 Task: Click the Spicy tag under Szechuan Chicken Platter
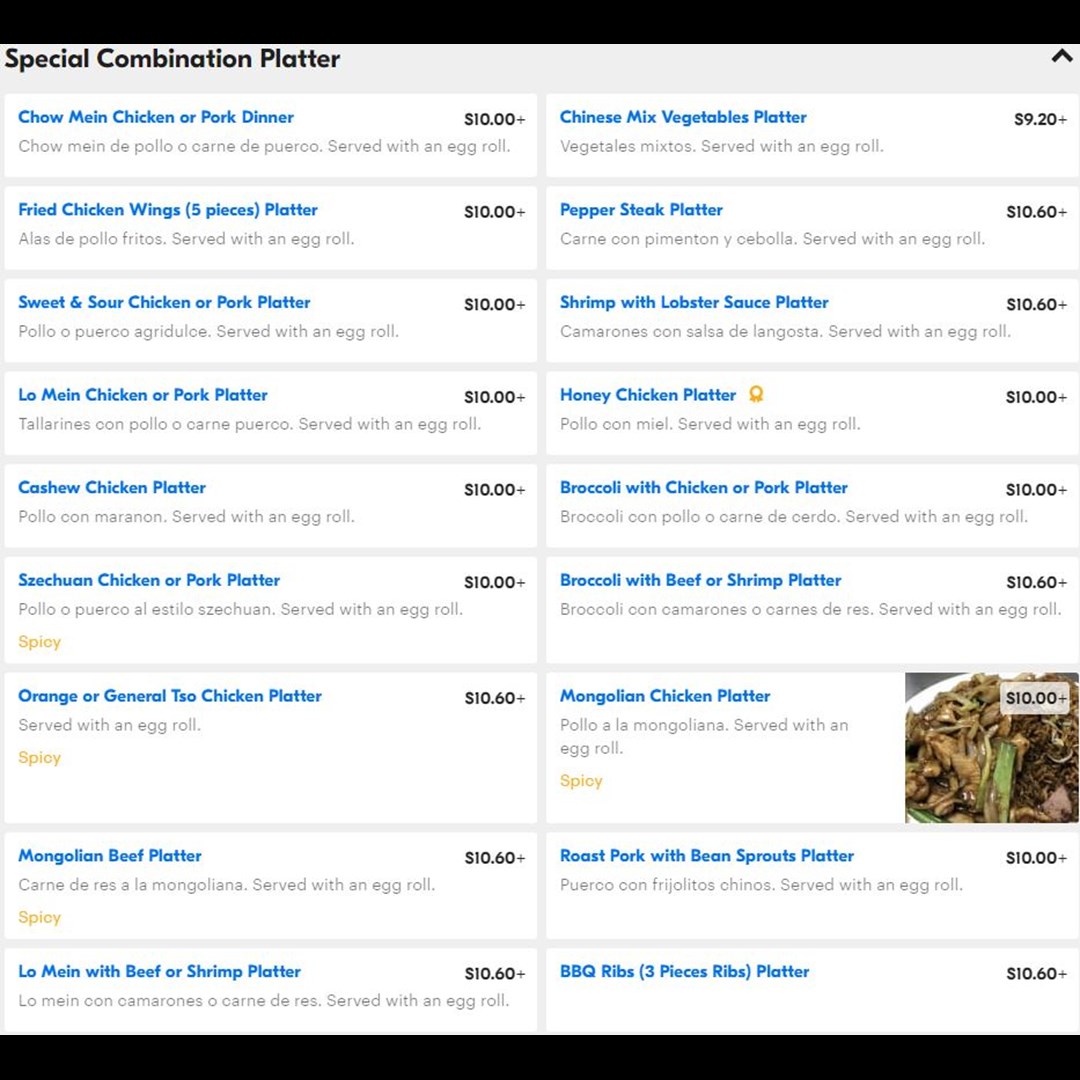39,642
